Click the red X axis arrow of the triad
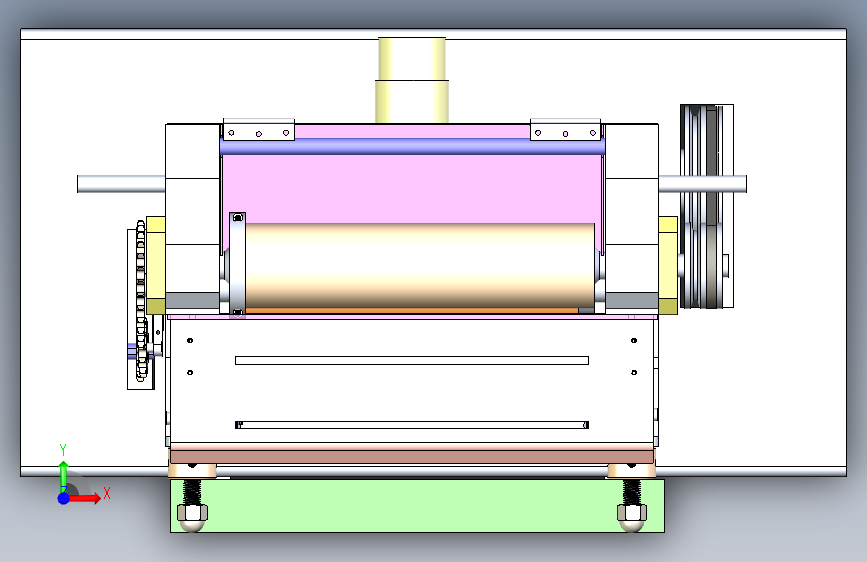 coord(85,498)
